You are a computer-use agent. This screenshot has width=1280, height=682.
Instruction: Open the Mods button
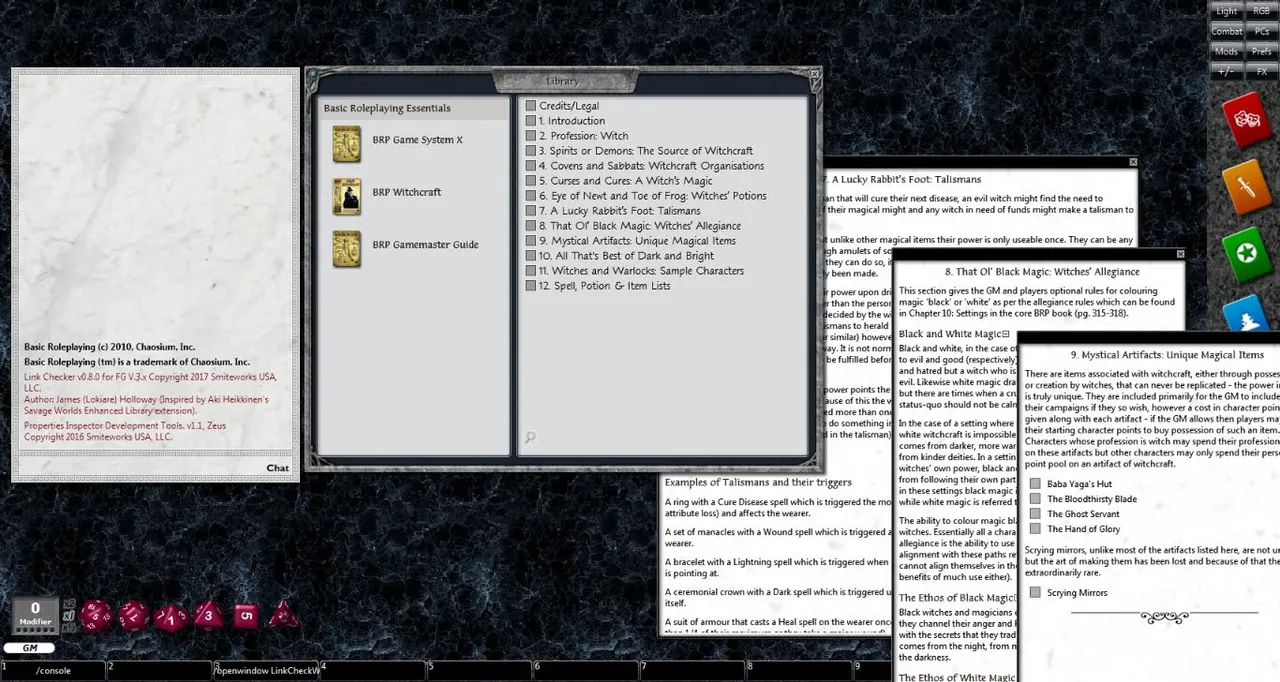(x=1227, y=51)
